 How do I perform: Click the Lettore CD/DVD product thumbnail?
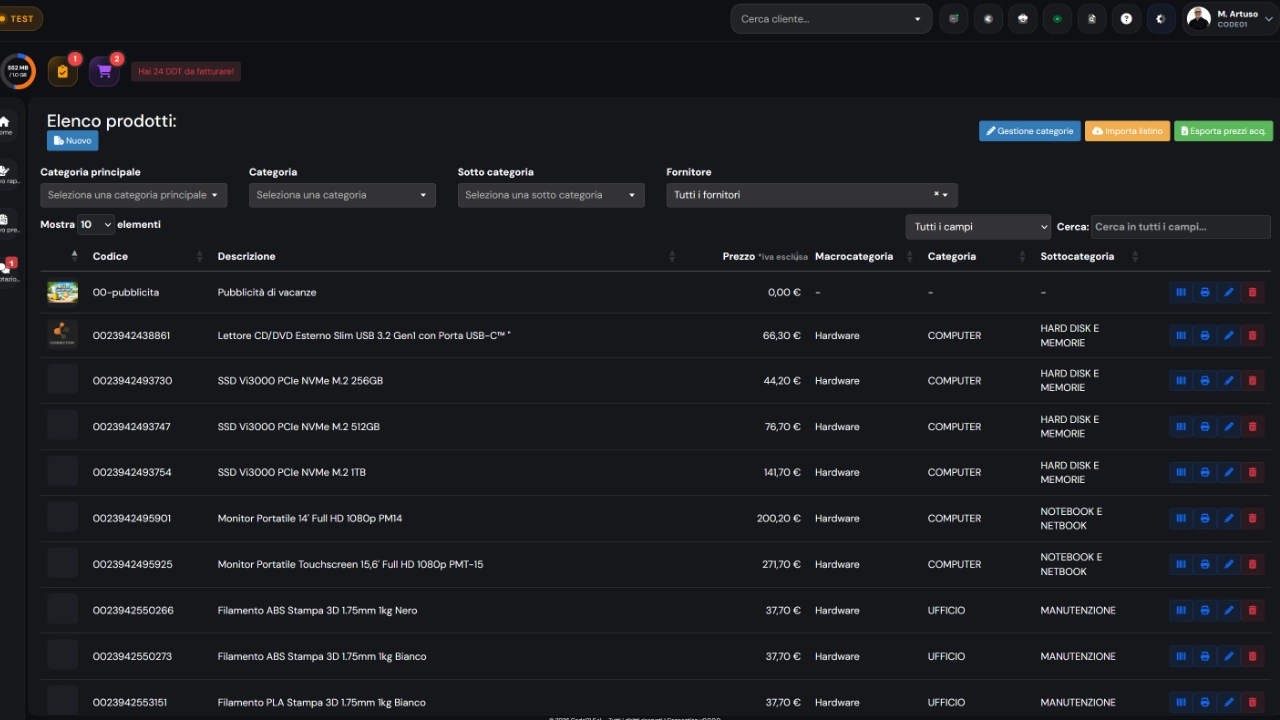click(x=62, y=335)
